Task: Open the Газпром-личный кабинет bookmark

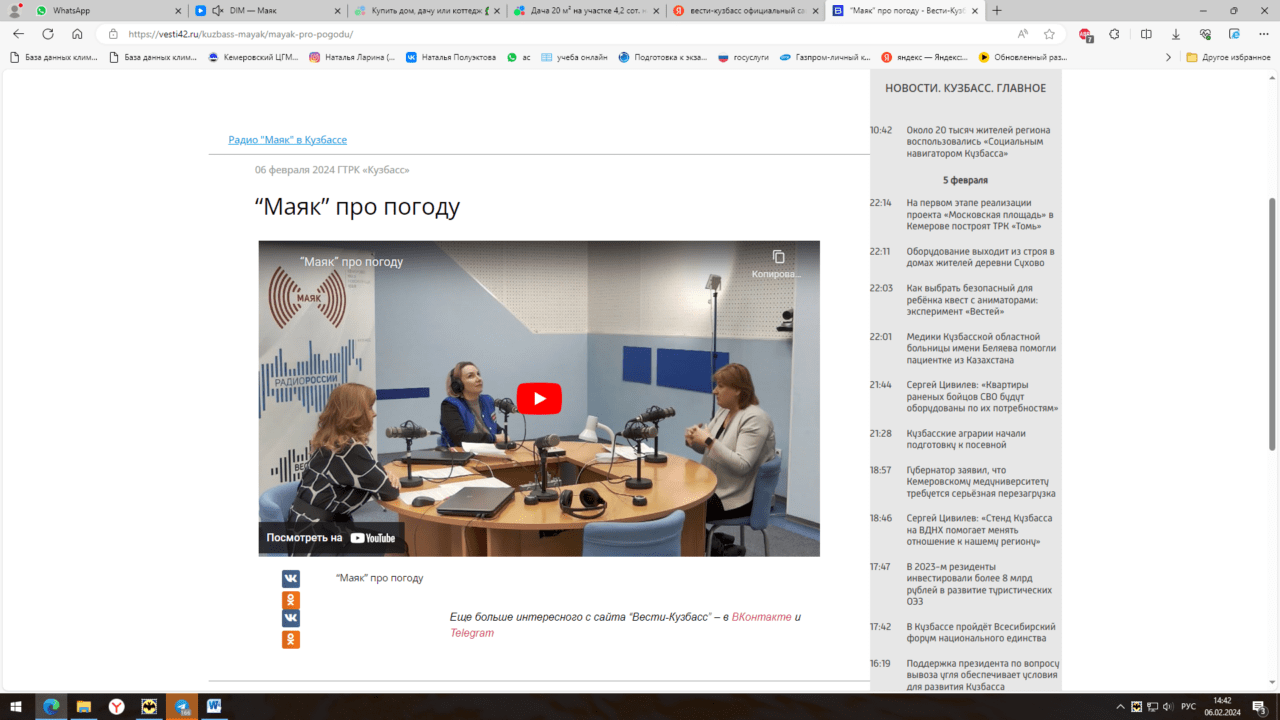Action: [x=825, y=57]
